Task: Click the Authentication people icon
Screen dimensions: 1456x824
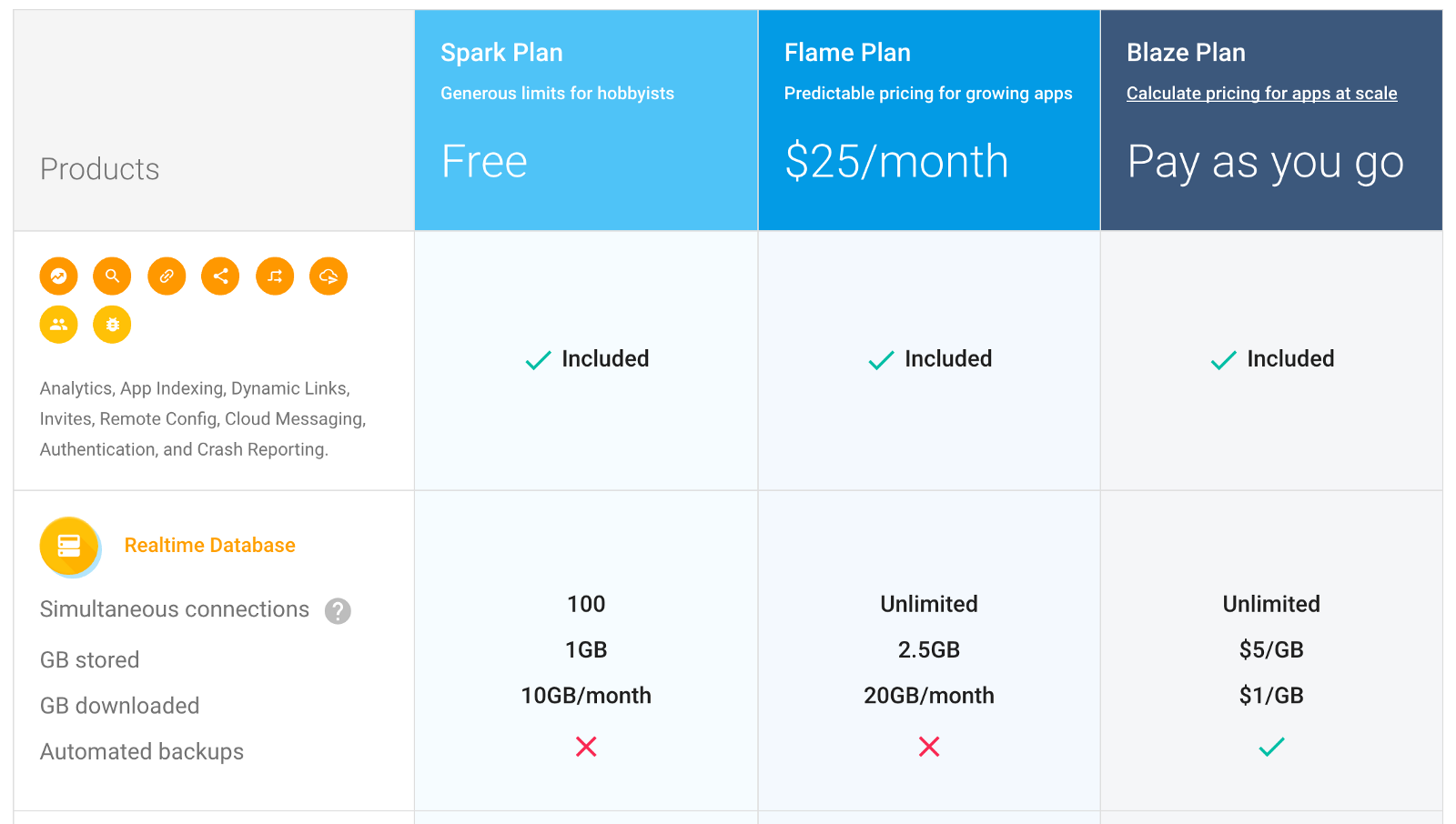Action: [x=58, y=325]
